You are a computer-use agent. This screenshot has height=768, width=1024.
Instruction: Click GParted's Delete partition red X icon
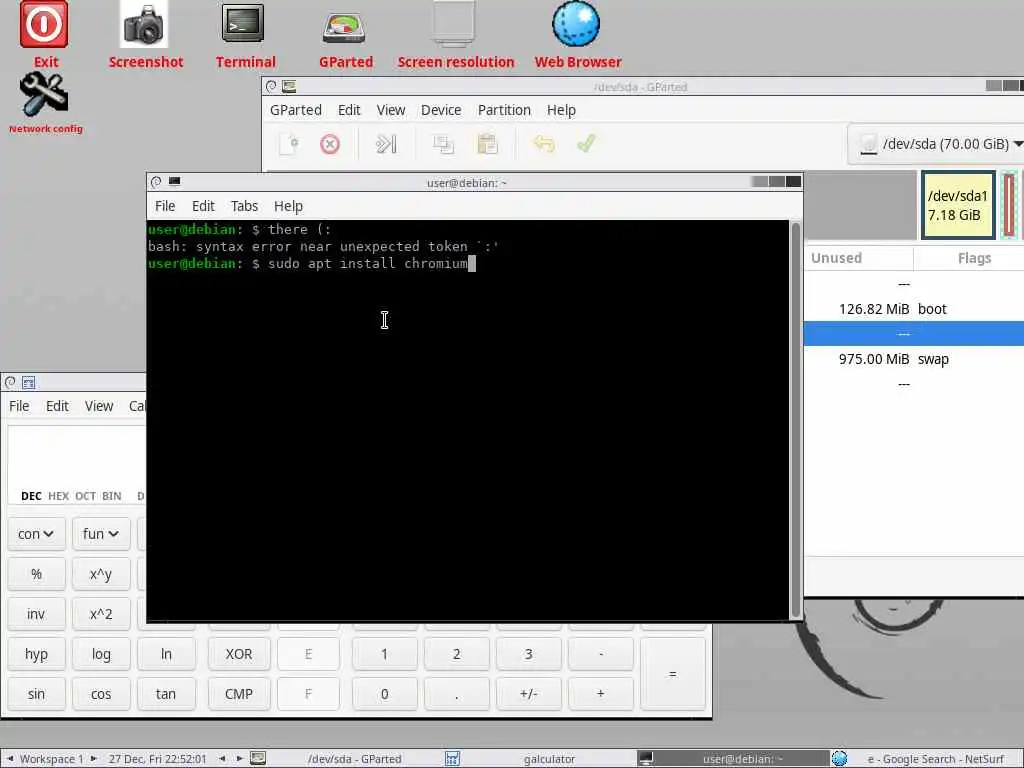(330, 144)
